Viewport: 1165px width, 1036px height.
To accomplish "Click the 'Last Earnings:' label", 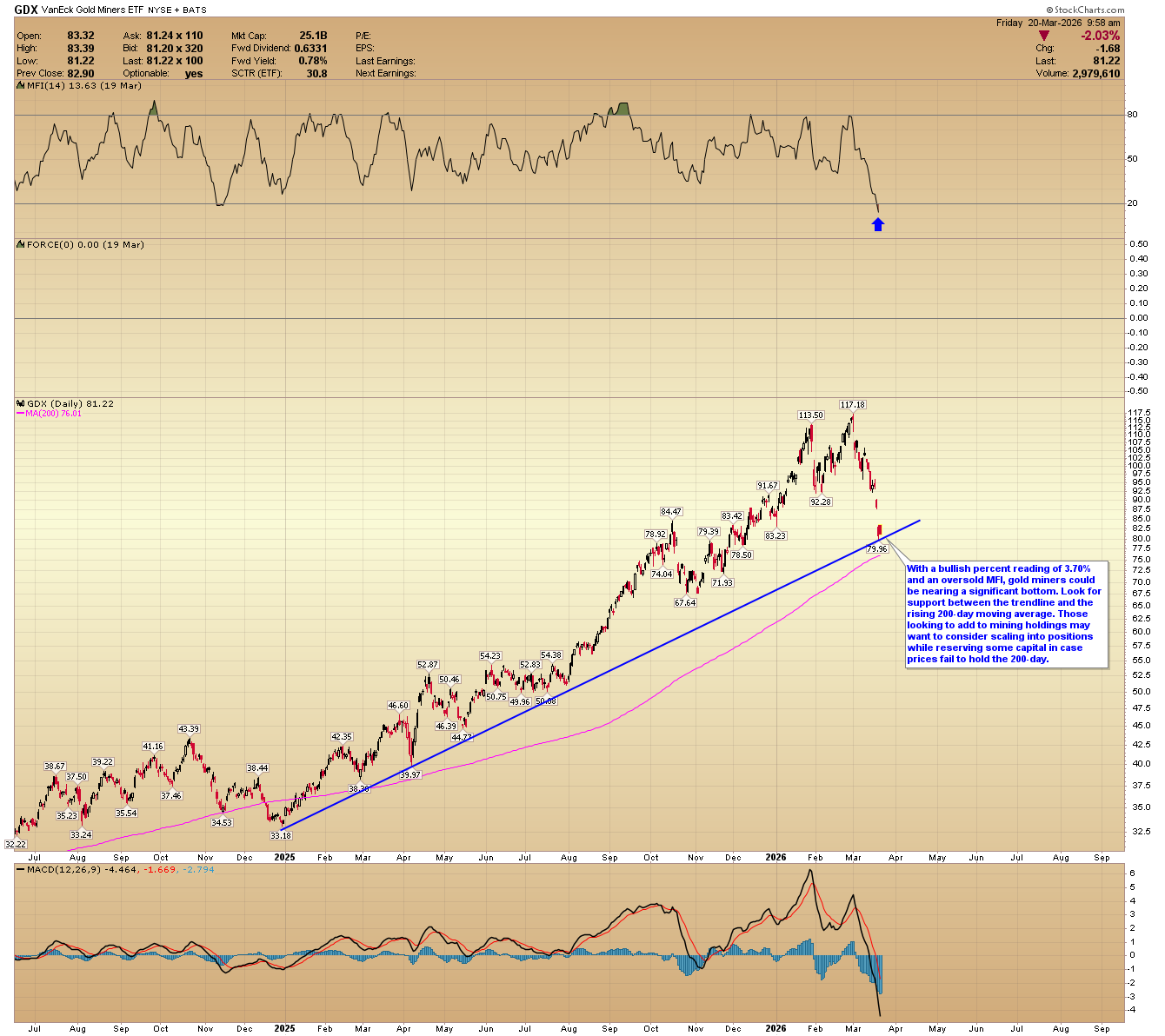I will [385, 61].
